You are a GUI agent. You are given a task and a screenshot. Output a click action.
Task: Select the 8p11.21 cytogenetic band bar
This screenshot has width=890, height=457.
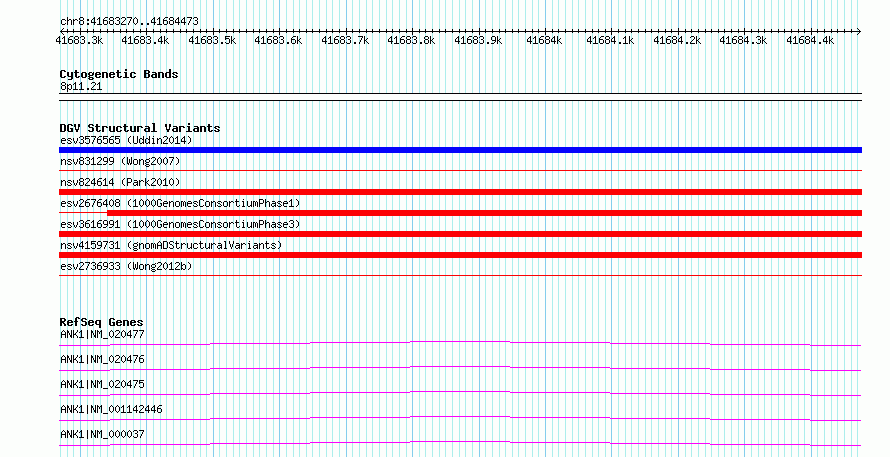pos(460,97)
